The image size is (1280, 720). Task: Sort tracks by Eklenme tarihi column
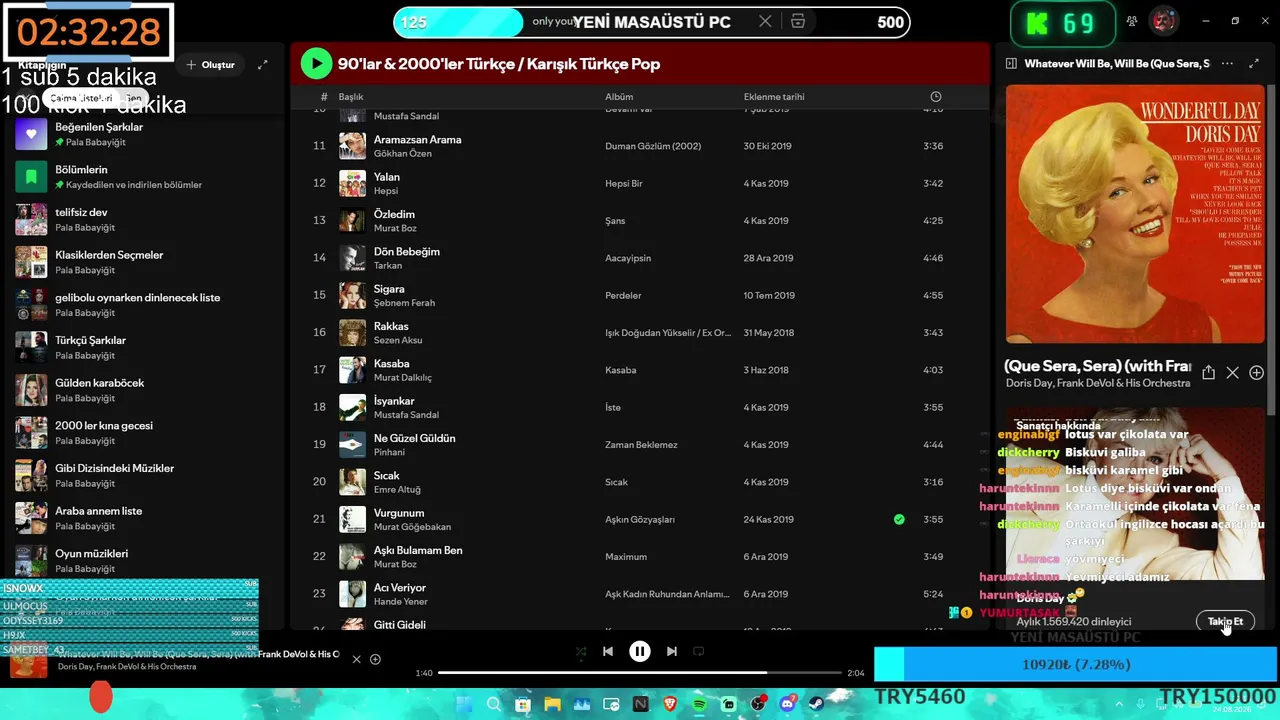(774, 97)
